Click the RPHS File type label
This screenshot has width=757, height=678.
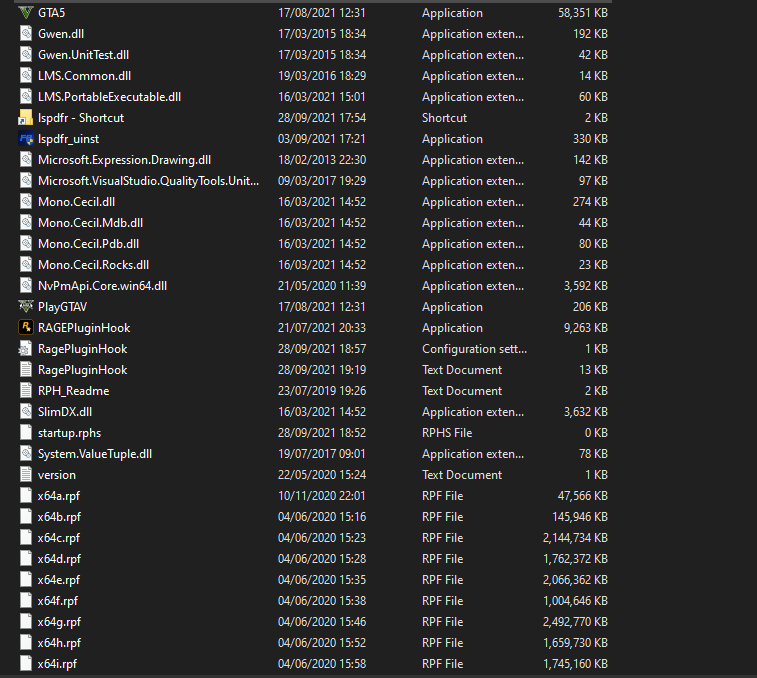point(447,433)
